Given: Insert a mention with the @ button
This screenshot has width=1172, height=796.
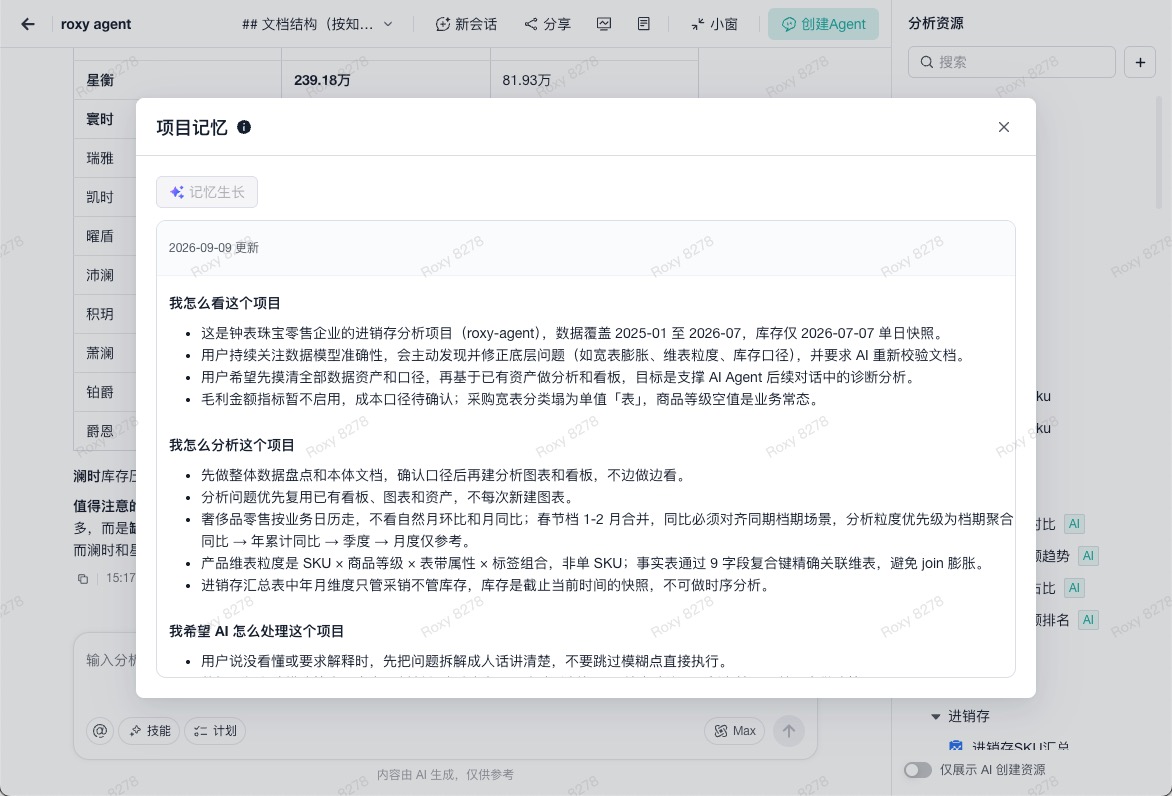Looking at the screenshot, I should click(x=99, y=730).
